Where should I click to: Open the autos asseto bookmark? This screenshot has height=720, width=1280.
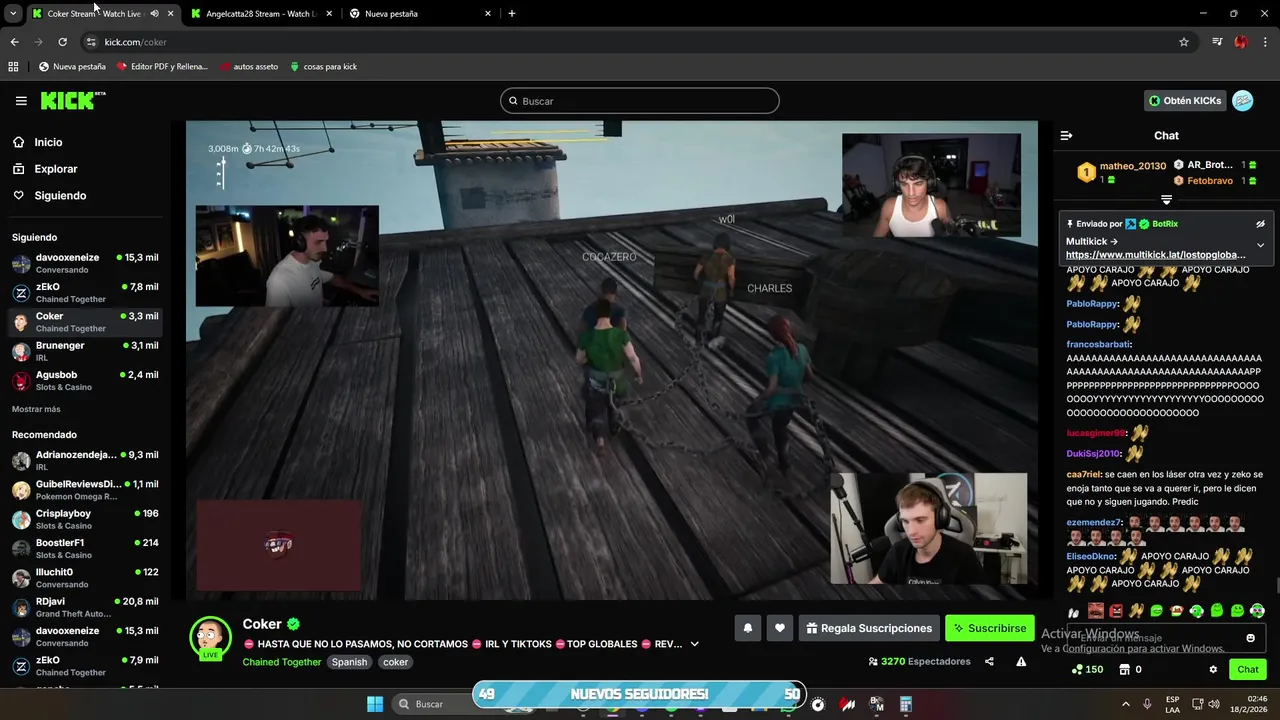(249, 67)
